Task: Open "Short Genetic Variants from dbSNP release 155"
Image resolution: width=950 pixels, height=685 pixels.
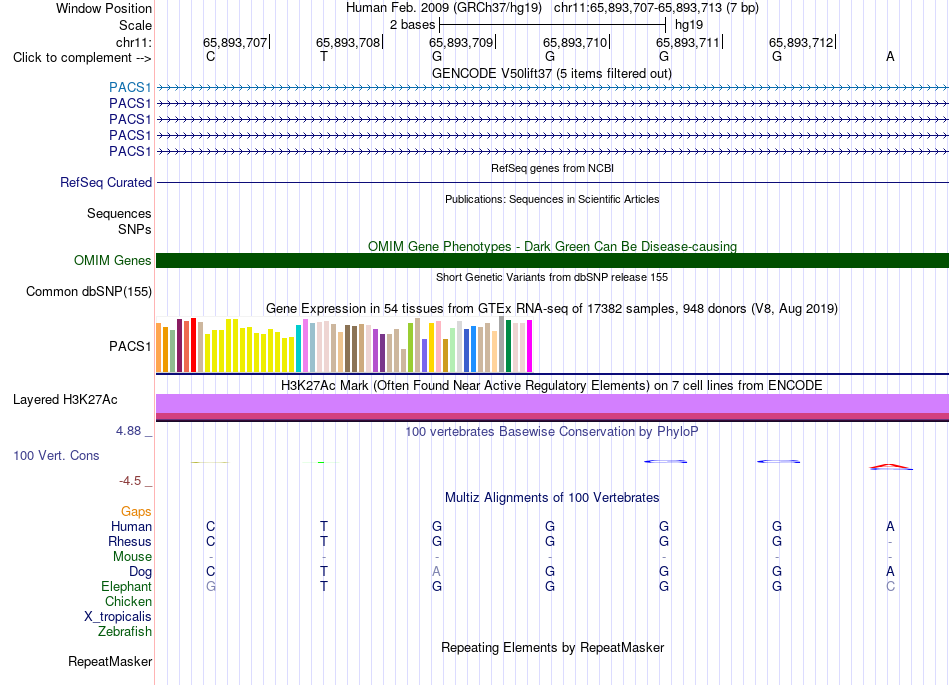Action: tap(552, 277)
